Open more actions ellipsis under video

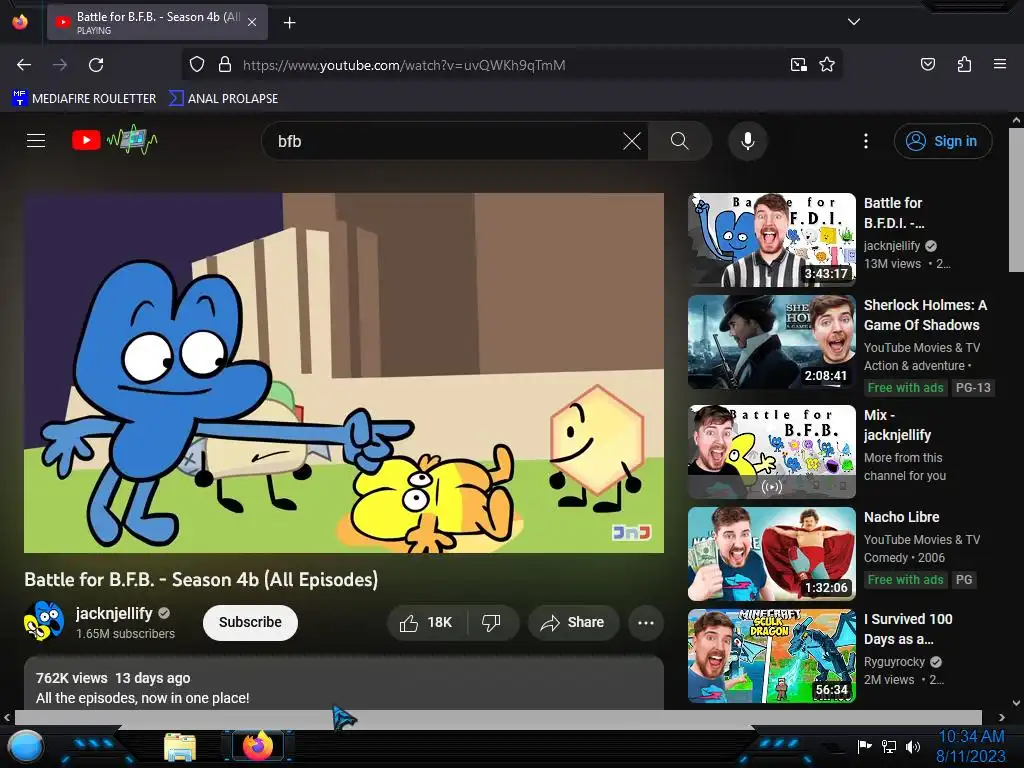(x=645, y=622)
